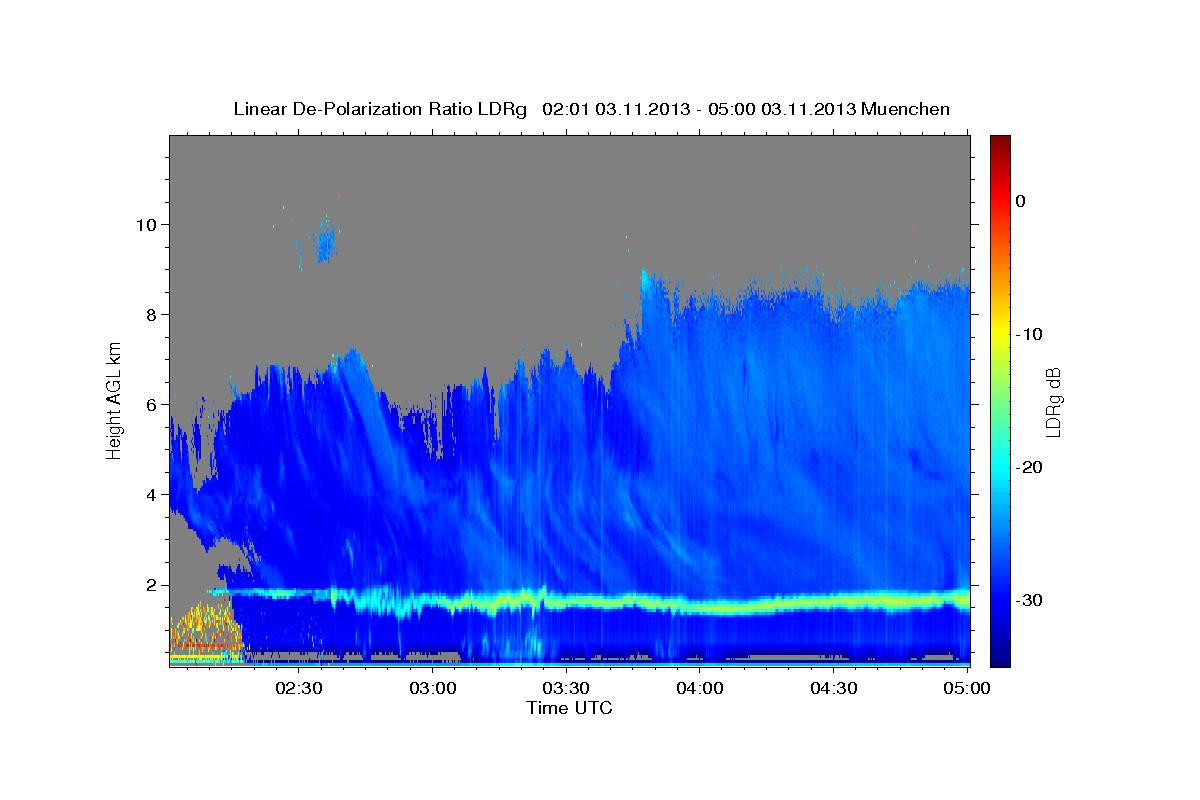Click the dark red top of colorbar

pos(1000,146)
